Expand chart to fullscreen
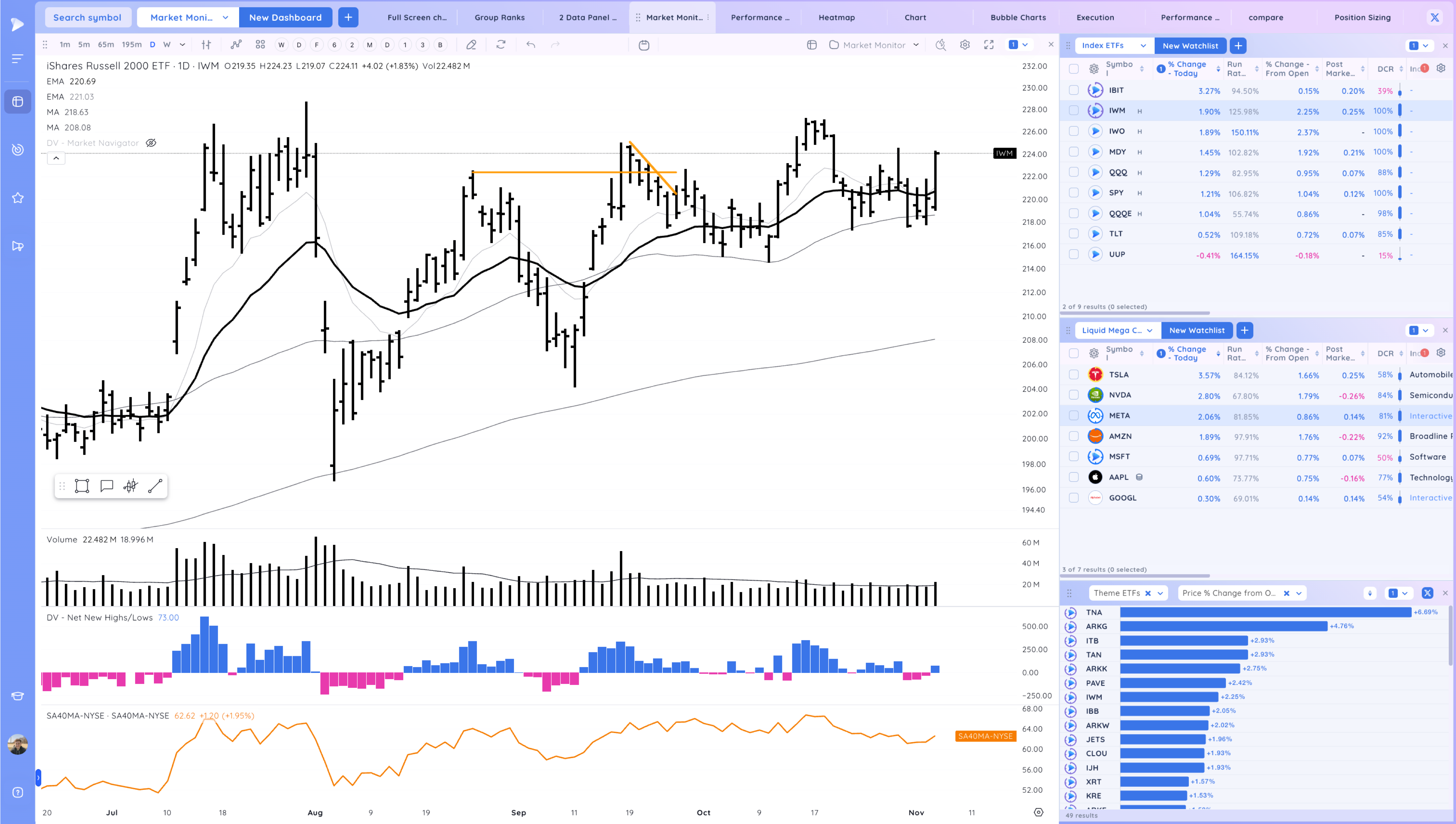Viewport: 1456px width, 824px height. pyautogui.click(x=989, y=45)
